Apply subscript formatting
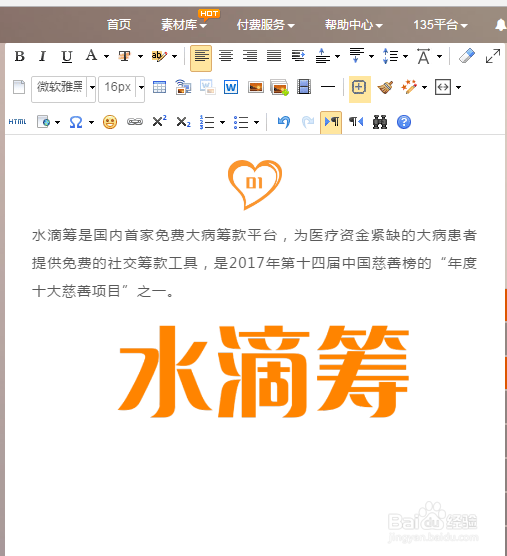Image resolution: width=507 pixels, height=556 pixels. (183, 122)
